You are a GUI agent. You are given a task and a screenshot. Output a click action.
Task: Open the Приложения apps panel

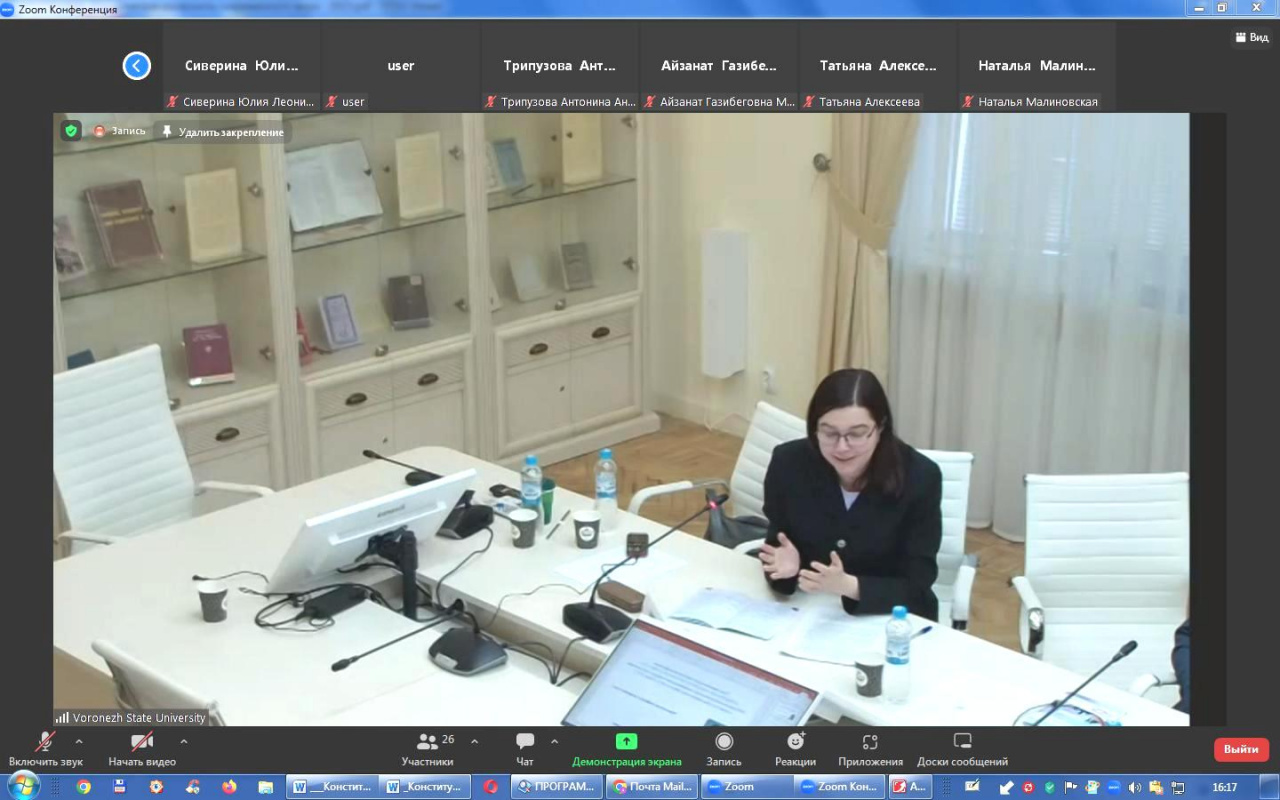tap(870, 742)
